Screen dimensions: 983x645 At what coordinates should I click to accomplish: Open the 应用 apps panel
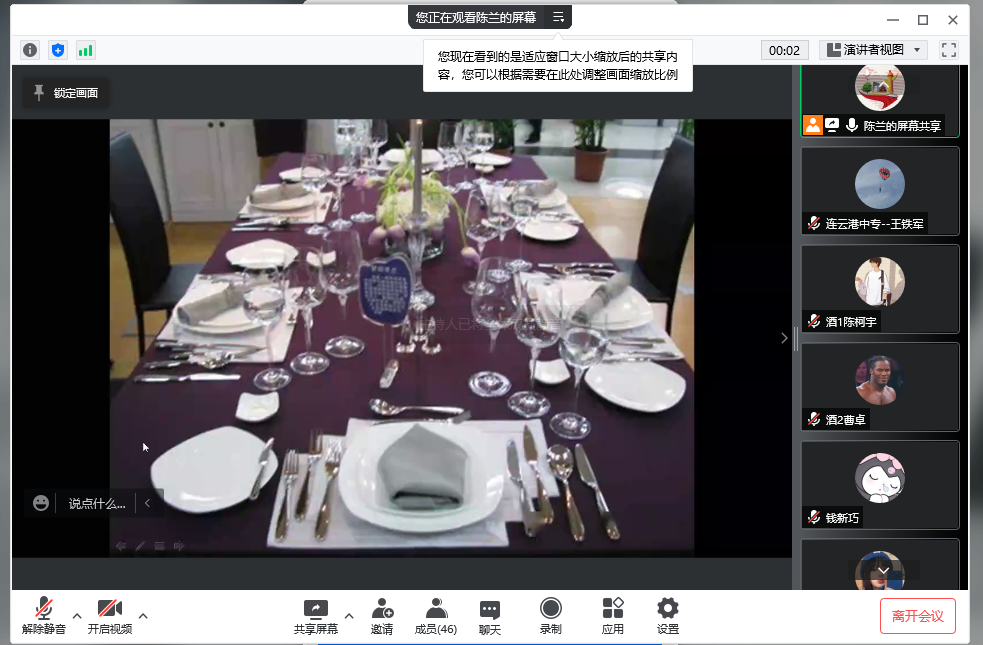point(612,616)
